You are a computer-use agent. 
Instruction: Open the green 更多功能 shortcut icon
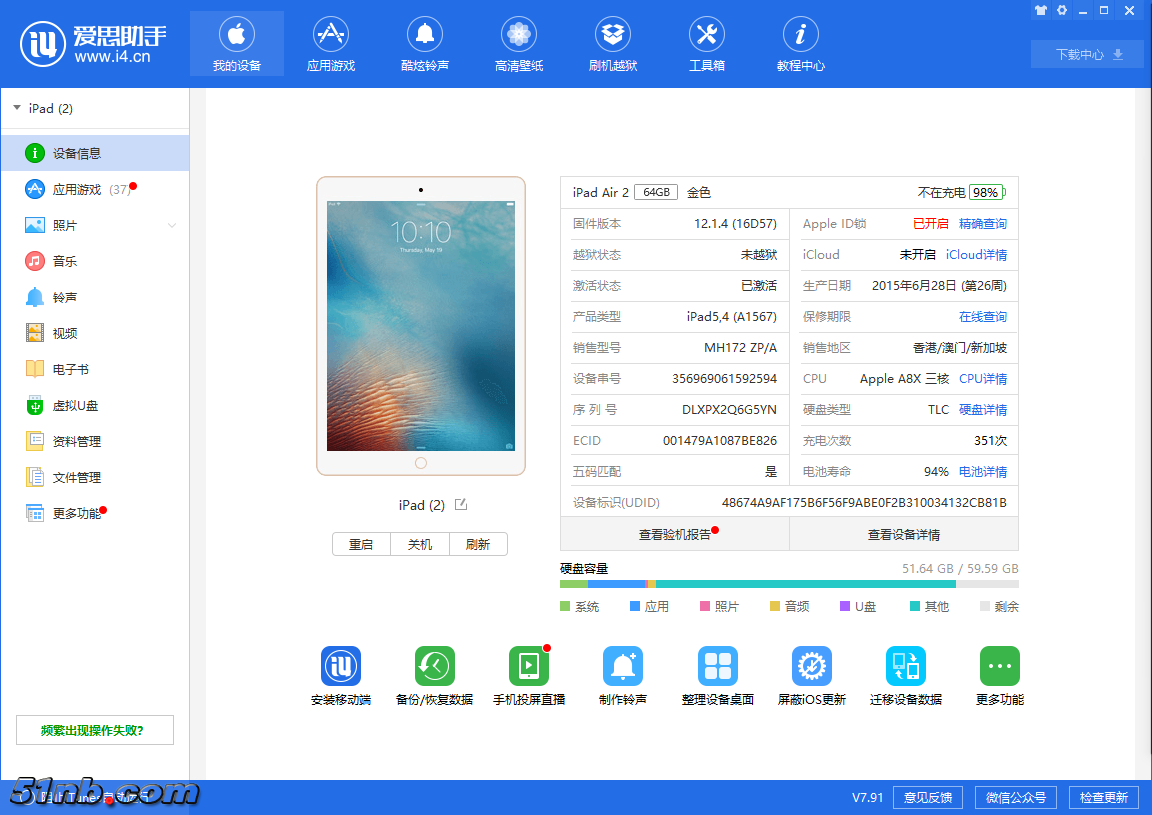[x=1000, y=666]
